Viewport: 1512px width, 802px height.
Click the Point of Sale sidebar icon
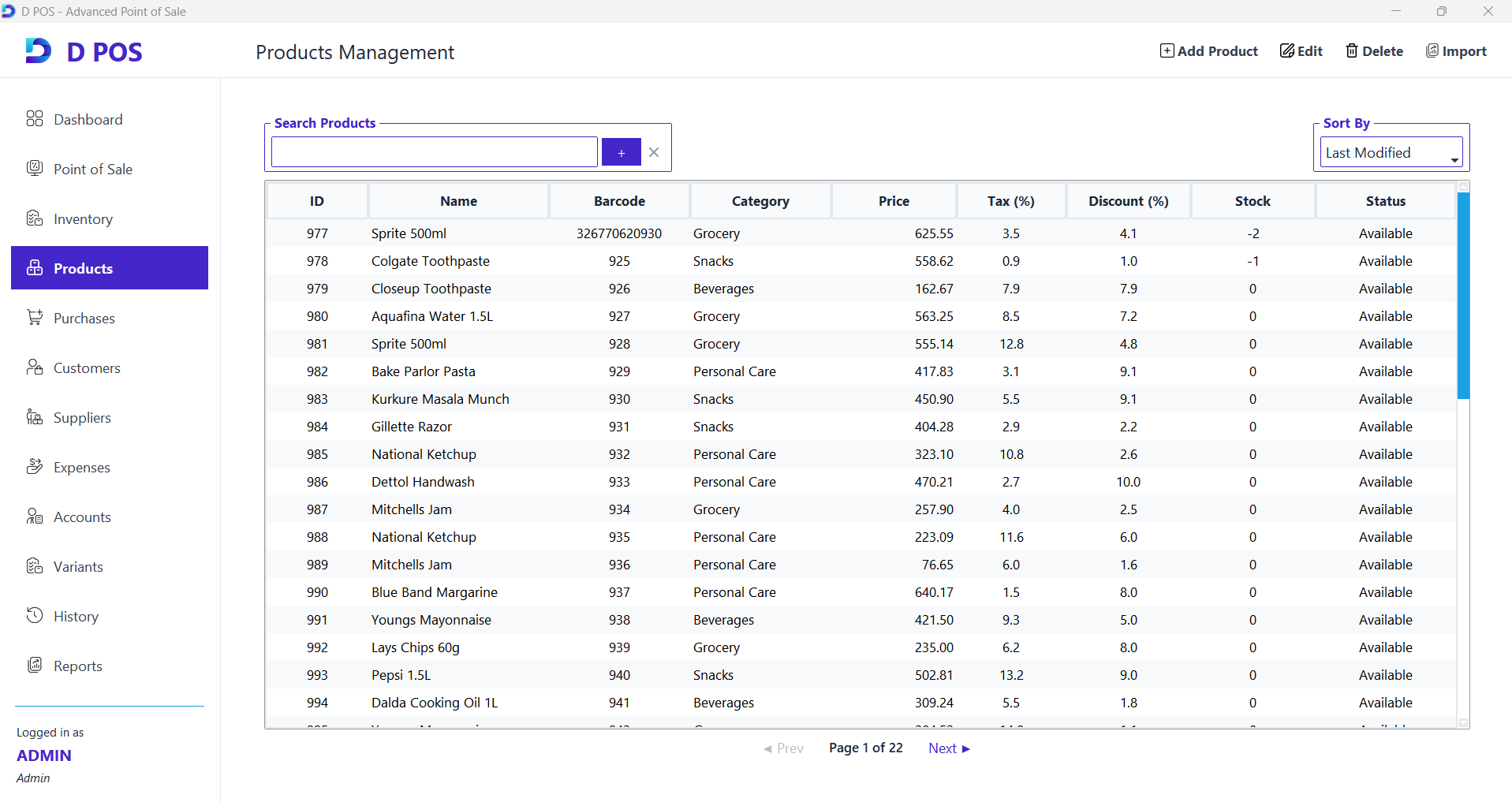(x=35, y=169)
